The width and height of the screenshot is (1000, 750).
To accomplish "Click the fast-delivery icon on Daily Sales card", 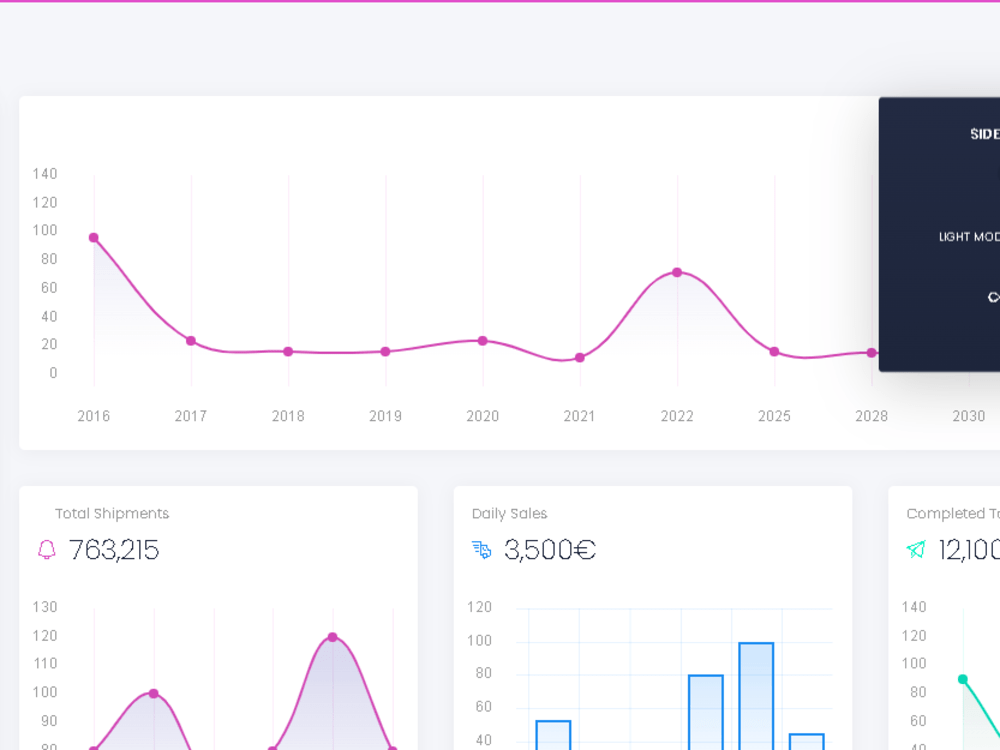I will 481,550.
